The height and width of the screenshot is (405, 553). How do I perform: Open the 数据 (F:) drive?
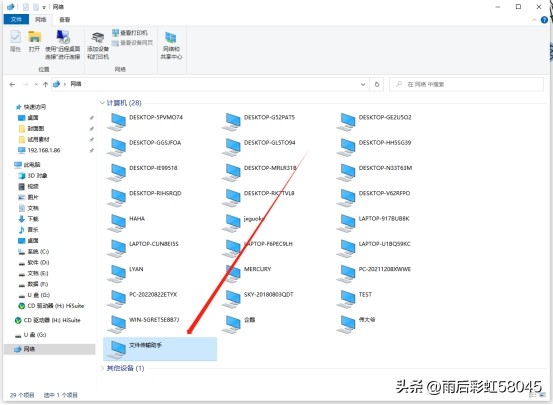coord(38,284)
